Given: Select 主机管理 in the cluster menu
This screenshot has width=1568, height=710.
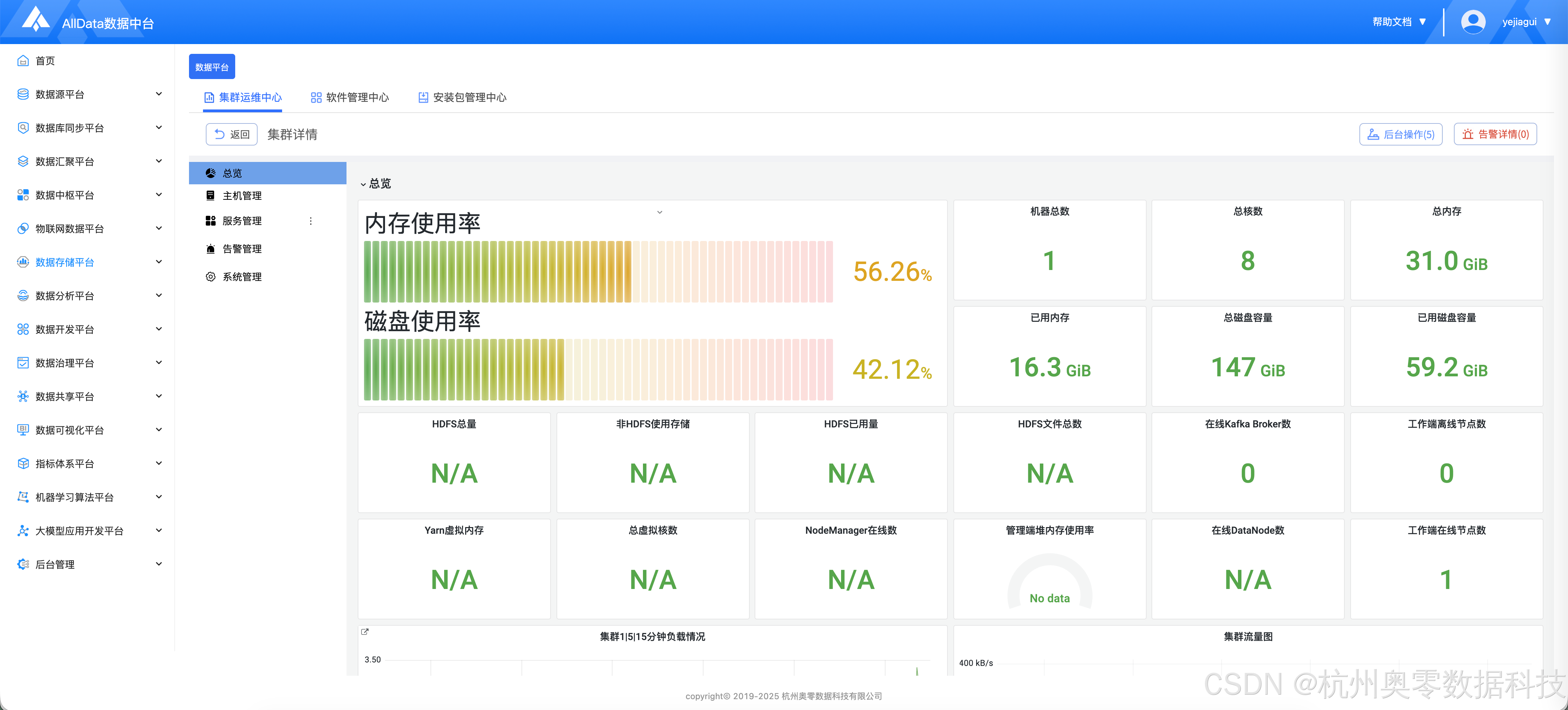Looking at the screenshot, I should (x=241, y=195).
